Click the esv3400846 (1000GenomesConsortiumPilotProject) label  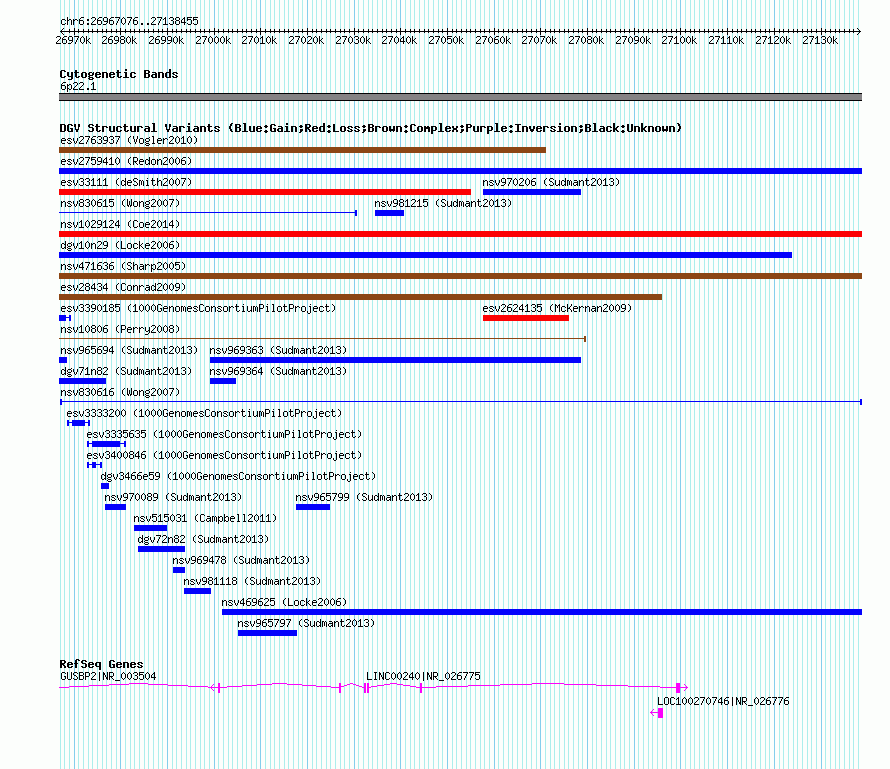(x=224, y=455)
